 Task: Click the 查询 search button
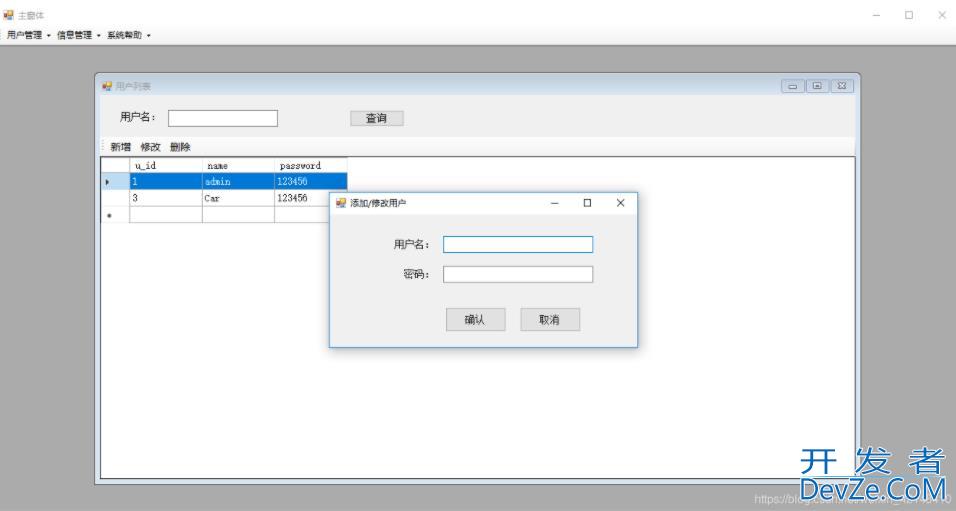click(377, 118)
